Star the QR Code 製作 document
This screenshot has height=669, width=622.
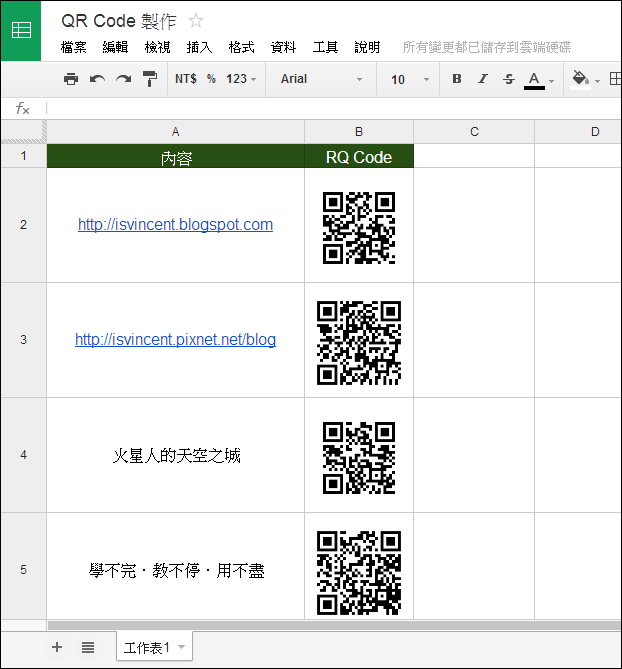point(196,20)
